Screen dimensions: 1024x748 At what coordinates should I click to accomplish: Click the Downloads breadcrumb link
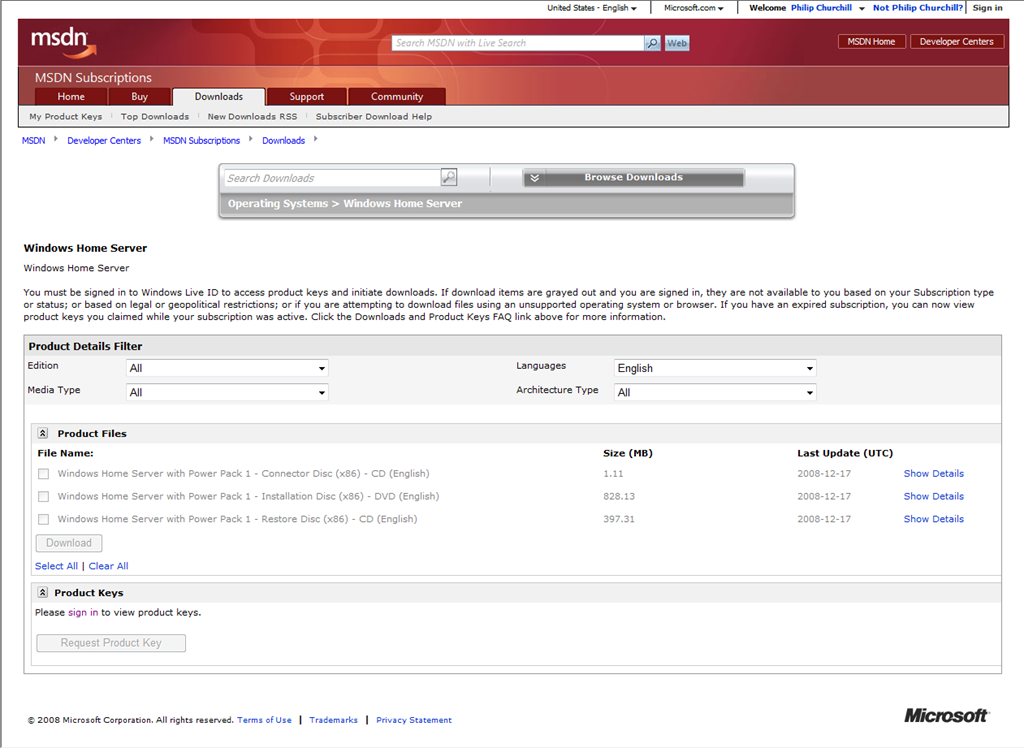coord(283,140)
